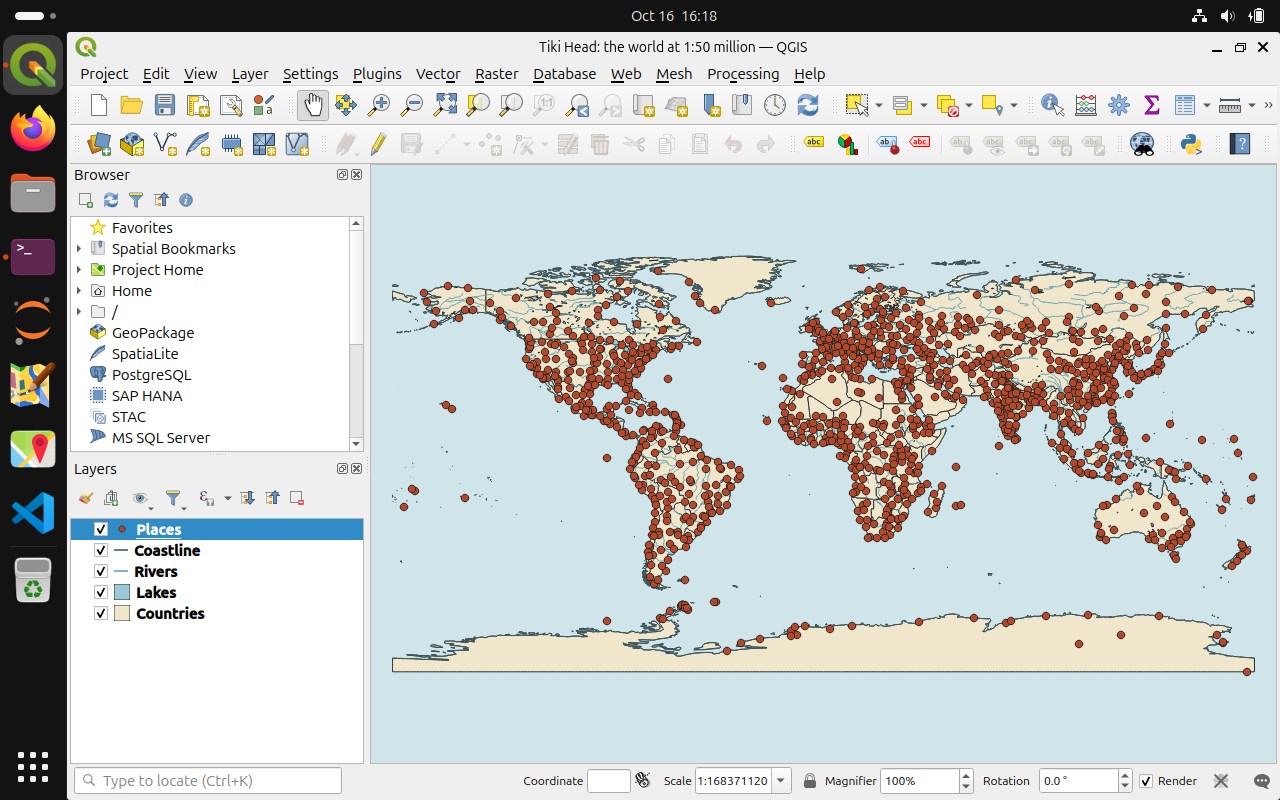This screenshot has height=800, width=1280.
Task: Open the Select Features tool dropdown arrow
Action: click(x=879, y=105)
